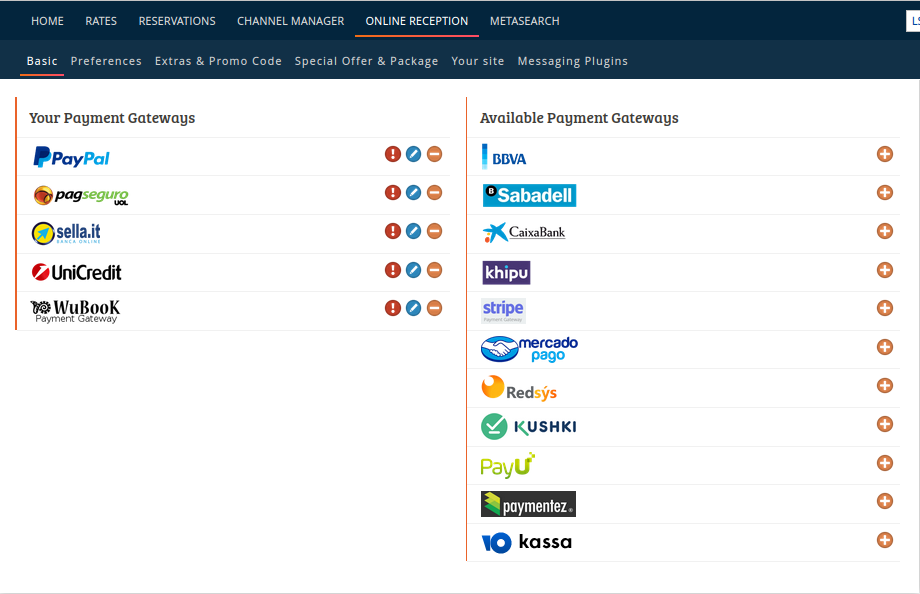920x594 pixels.
Task: Click the sella.it logo
Action: point(66,233)
